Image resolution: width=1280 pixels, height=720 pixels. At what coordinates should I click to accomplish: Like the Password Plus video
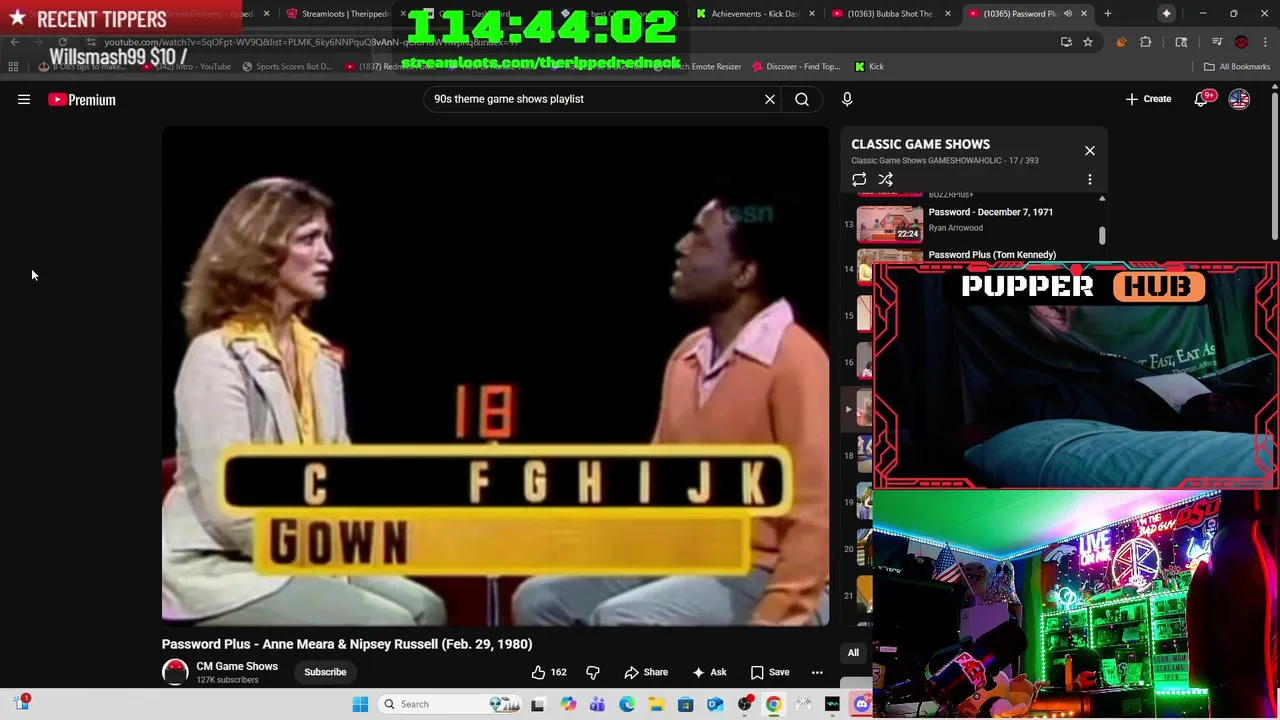[549, 672]
